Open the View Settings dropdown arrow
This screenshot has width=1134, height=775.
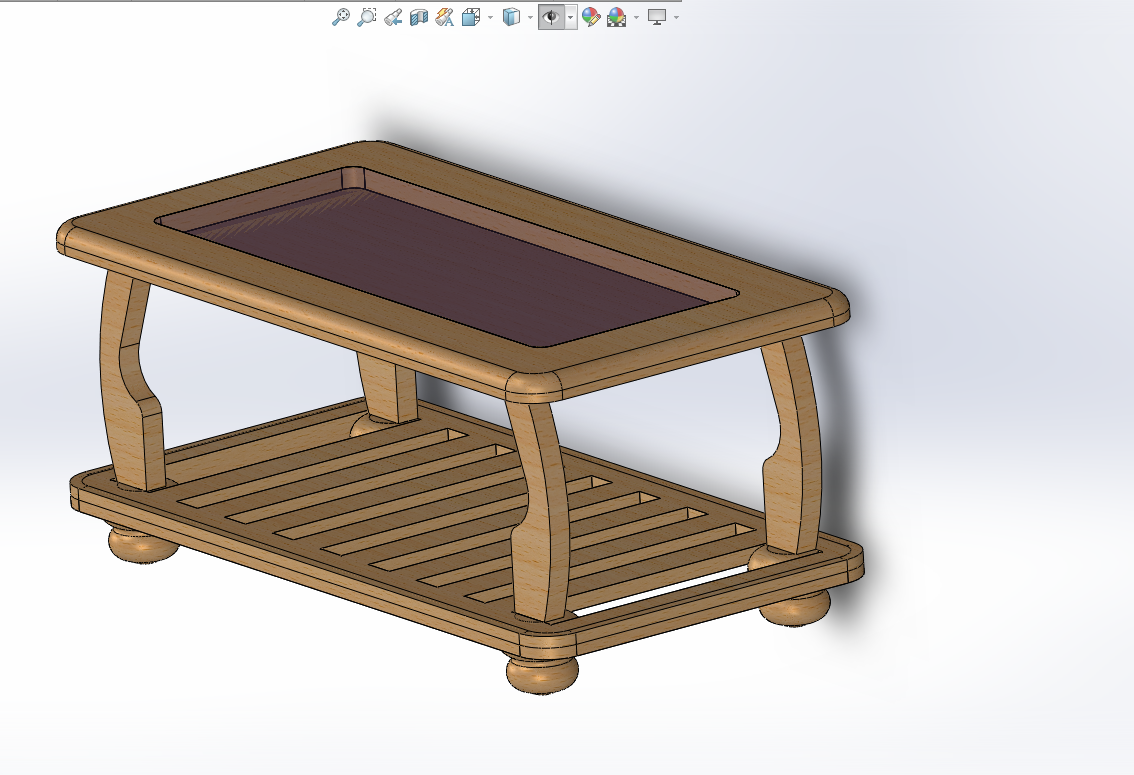click(x=676, y=17)
